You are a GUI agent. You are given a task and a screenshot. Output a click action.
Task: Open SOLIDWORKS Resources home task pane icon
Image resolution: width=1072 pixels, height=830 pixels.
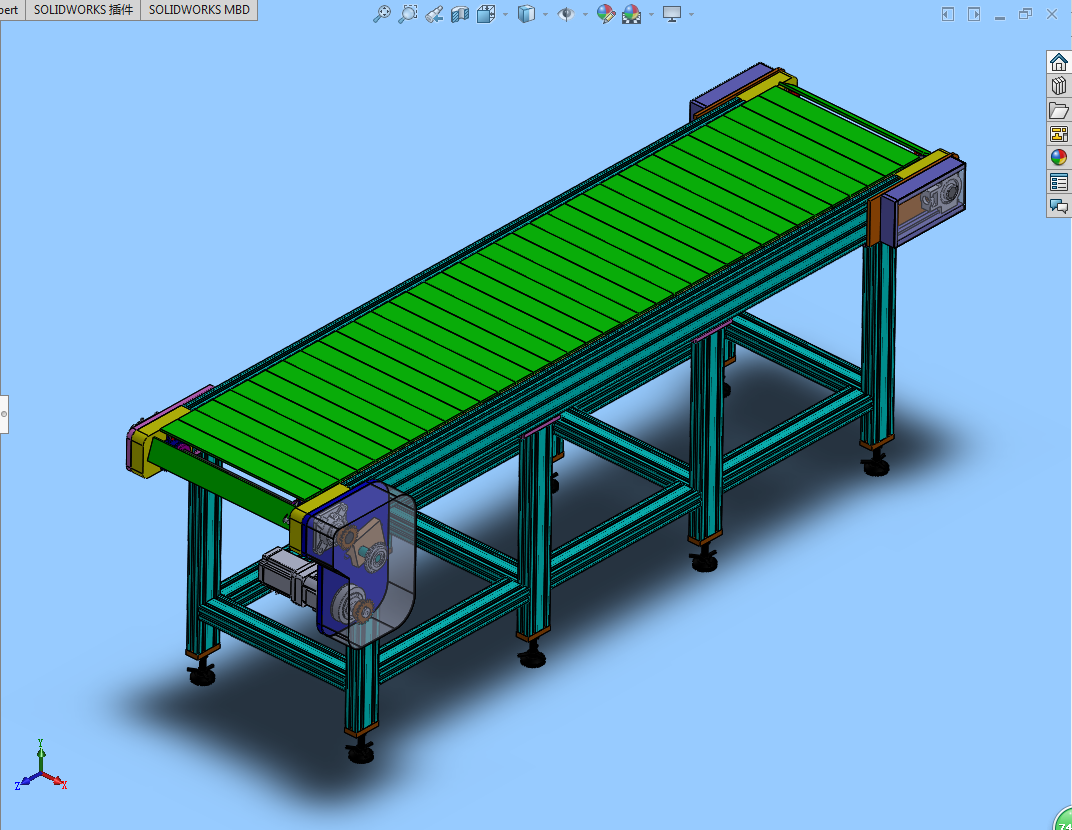tap(1058, 62)
